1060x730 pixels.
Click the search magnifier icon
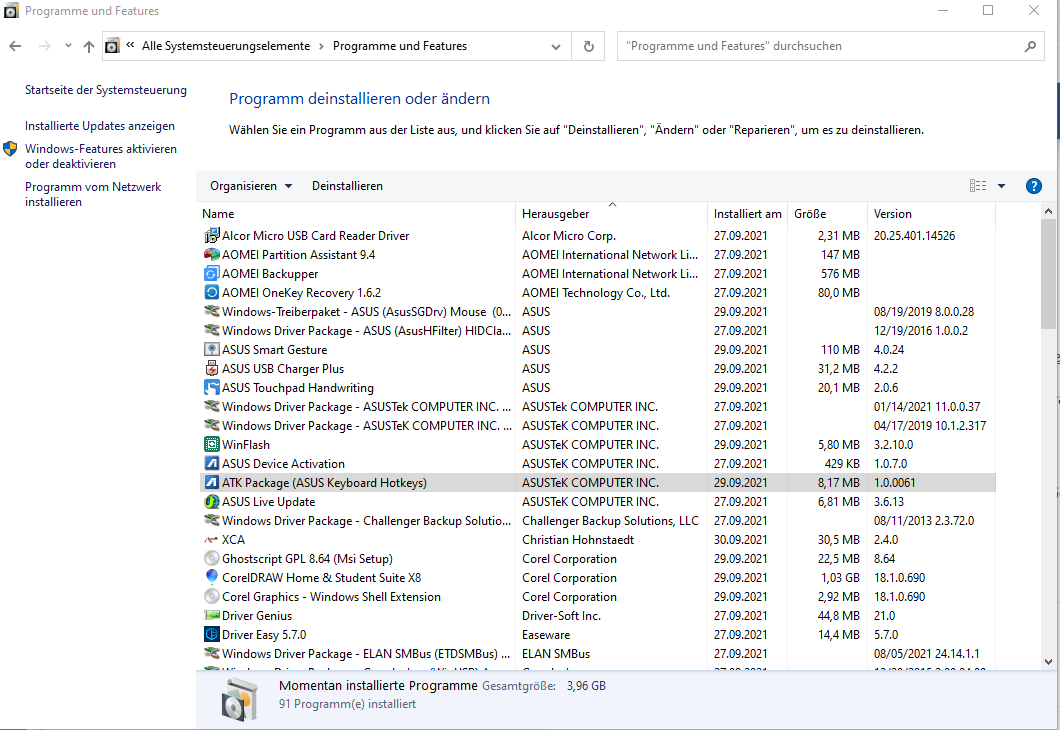pyautogui.click(x=1030, y=46)
